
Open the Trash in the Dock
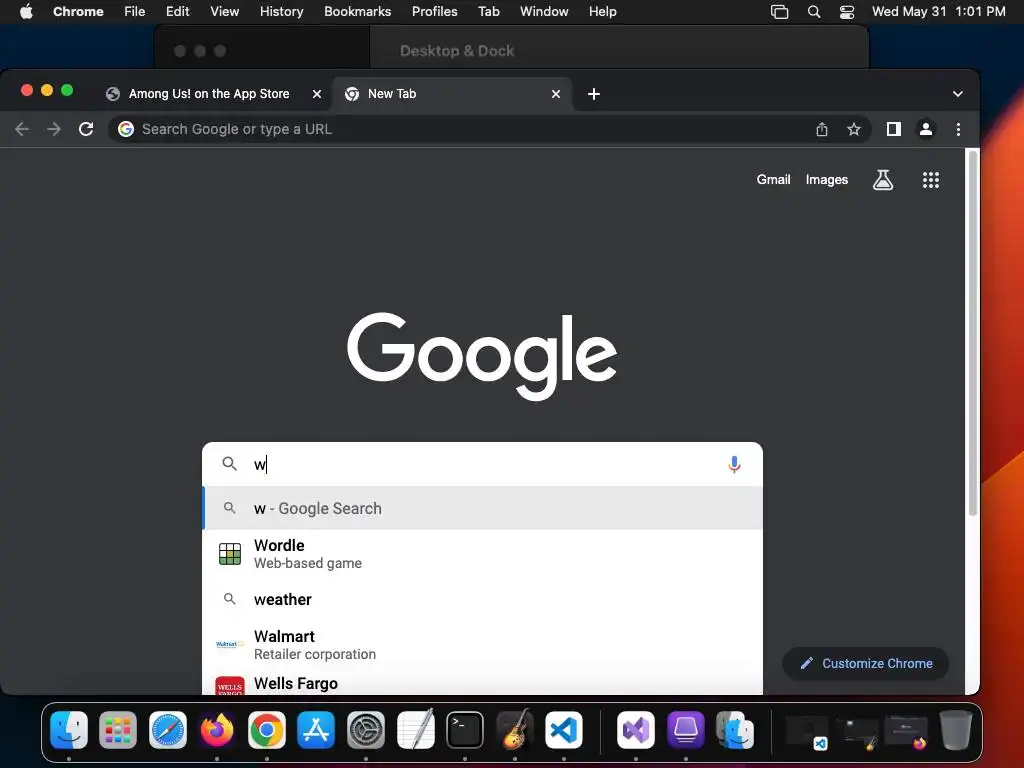[955, 729]
